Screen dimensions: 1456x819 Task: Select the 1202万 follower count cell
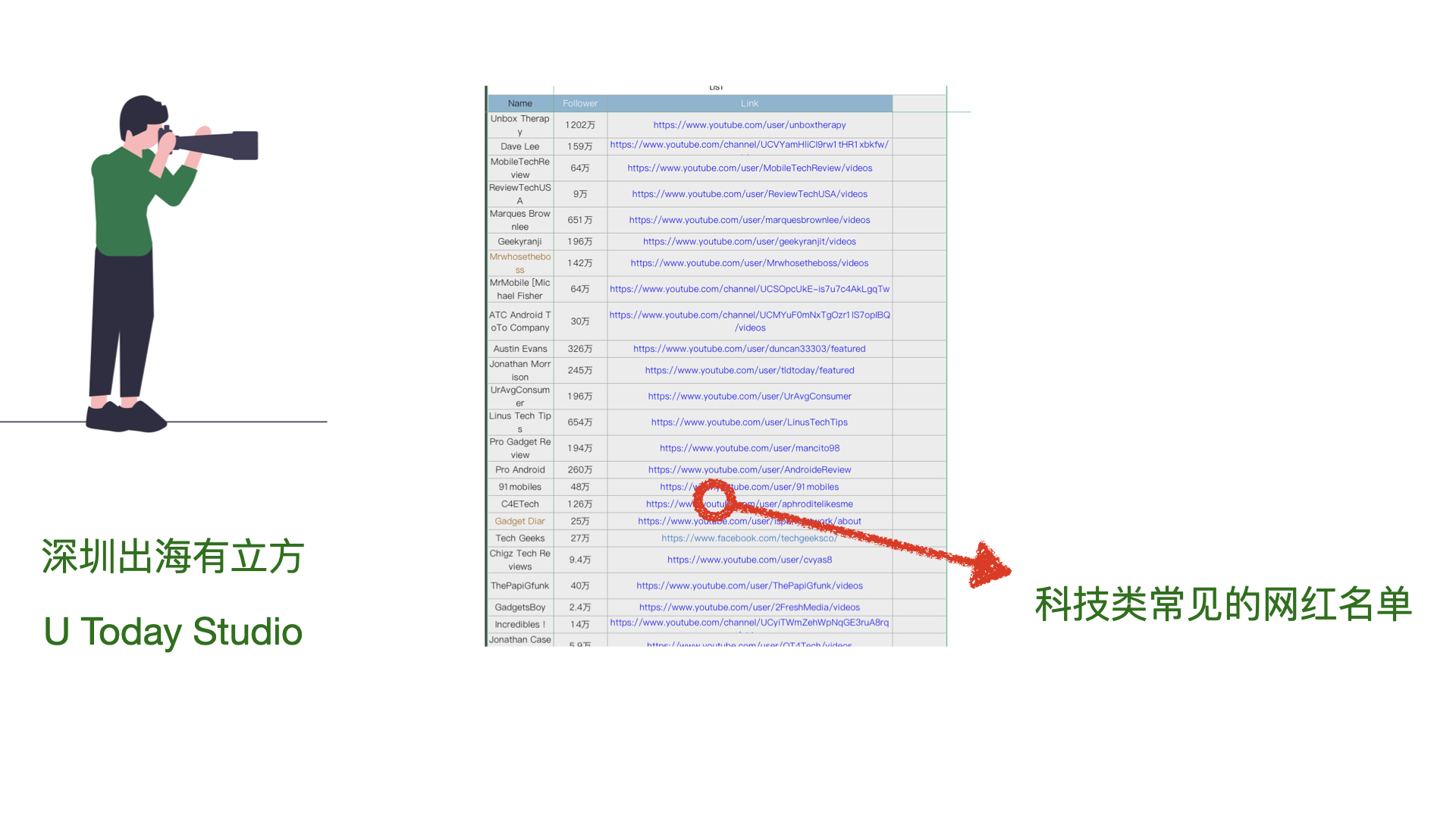pos(580,125)
